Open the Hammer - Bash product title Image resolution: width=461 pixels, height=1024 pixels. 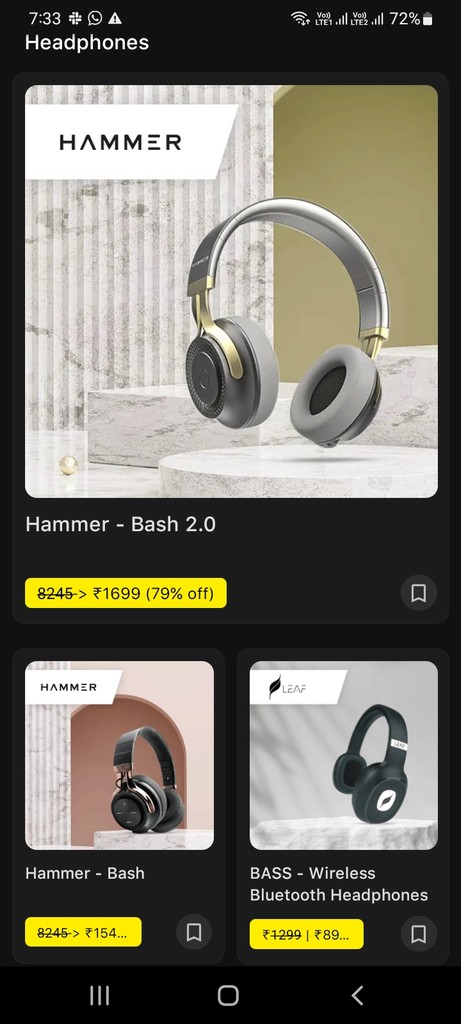click(x=85, y=873)
